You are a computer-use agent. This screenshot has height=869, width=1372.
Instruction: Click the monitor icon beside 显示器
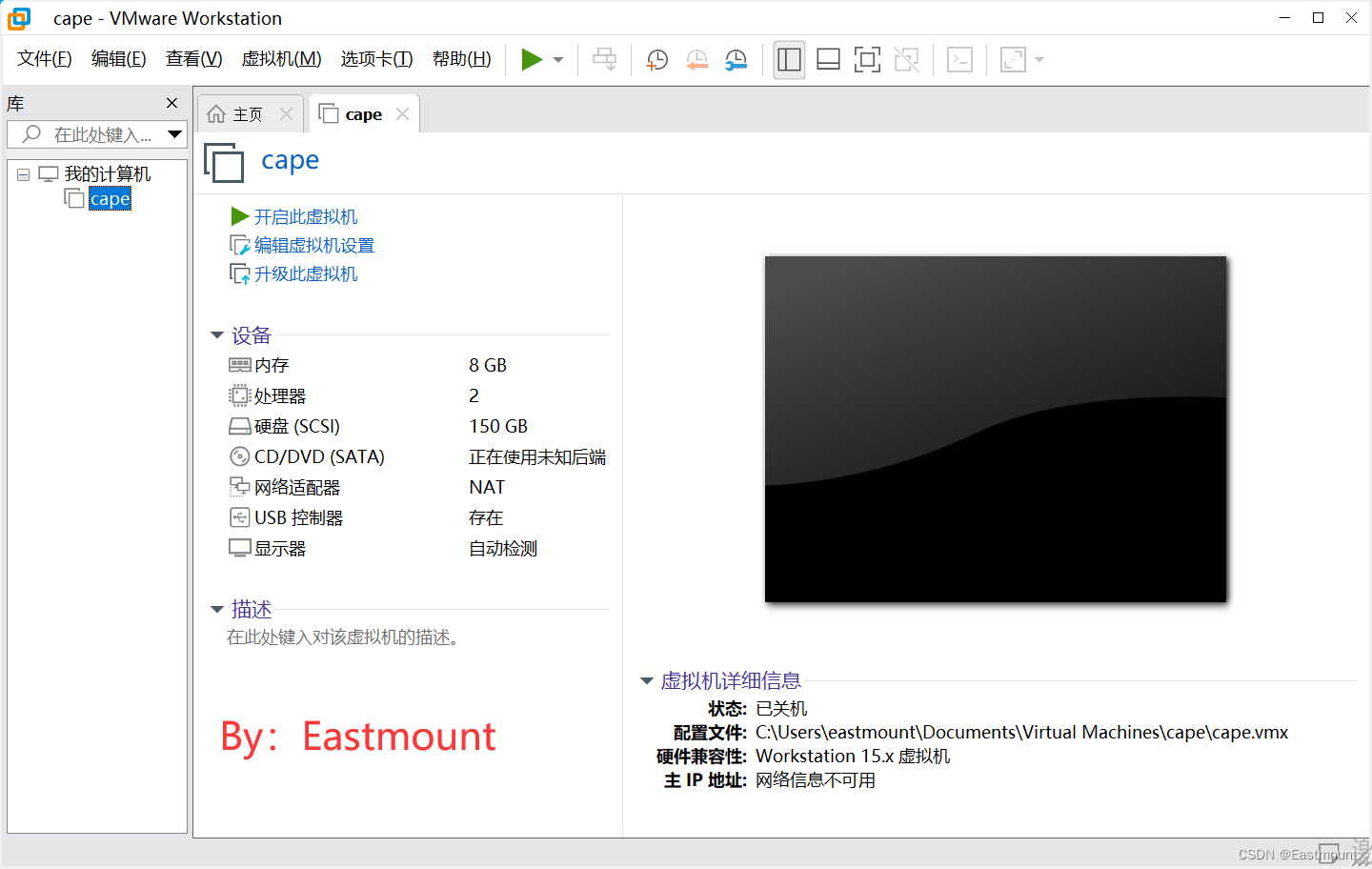point(239,548)
